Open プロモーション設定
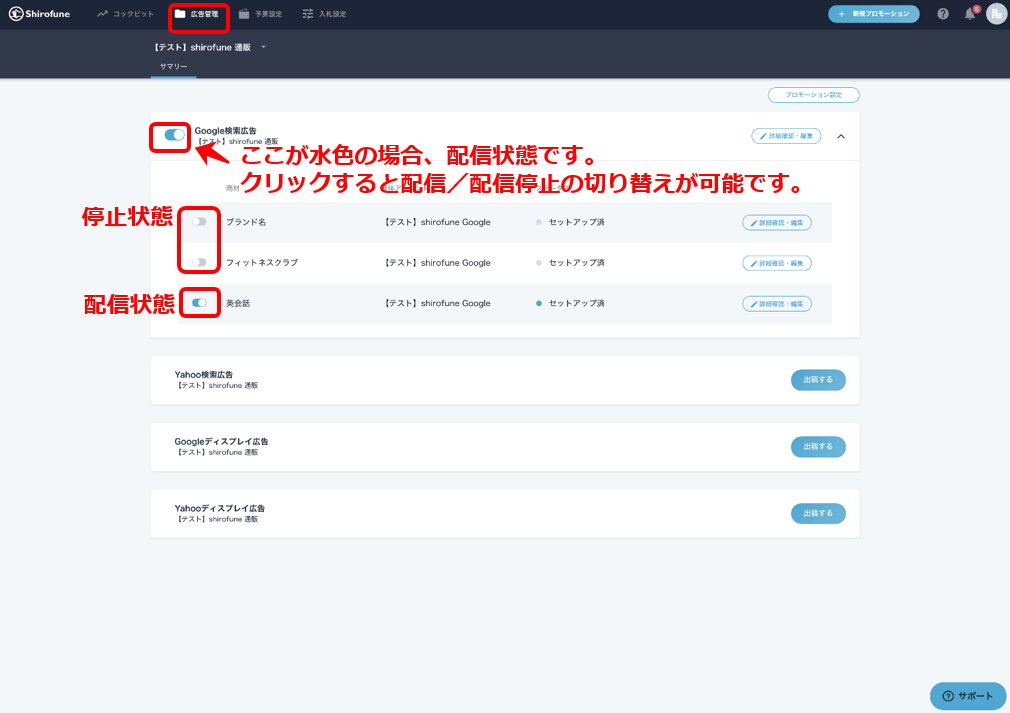 click(x=814, y=95)
